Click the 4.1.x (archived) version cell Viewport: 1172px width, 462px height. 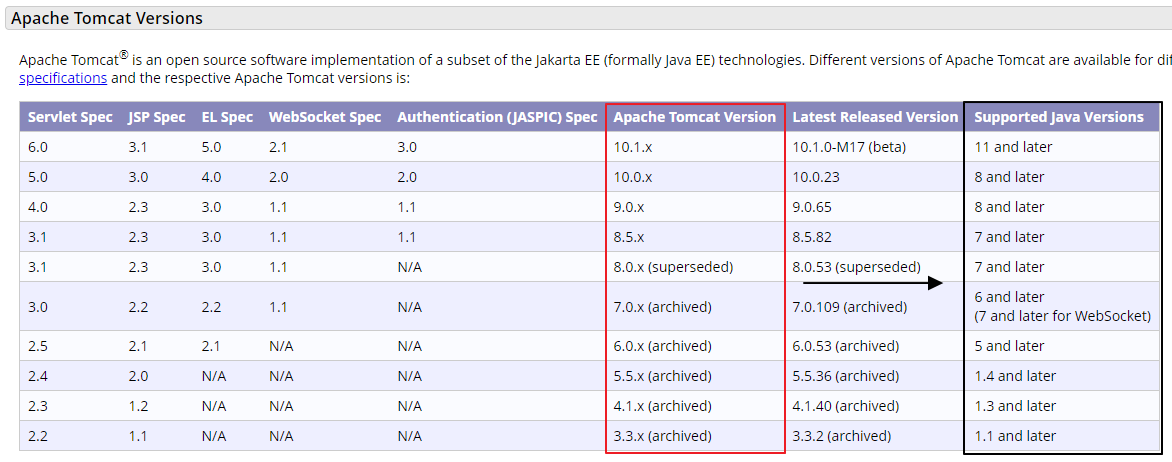pyautogui.click(x=662, y=406)
